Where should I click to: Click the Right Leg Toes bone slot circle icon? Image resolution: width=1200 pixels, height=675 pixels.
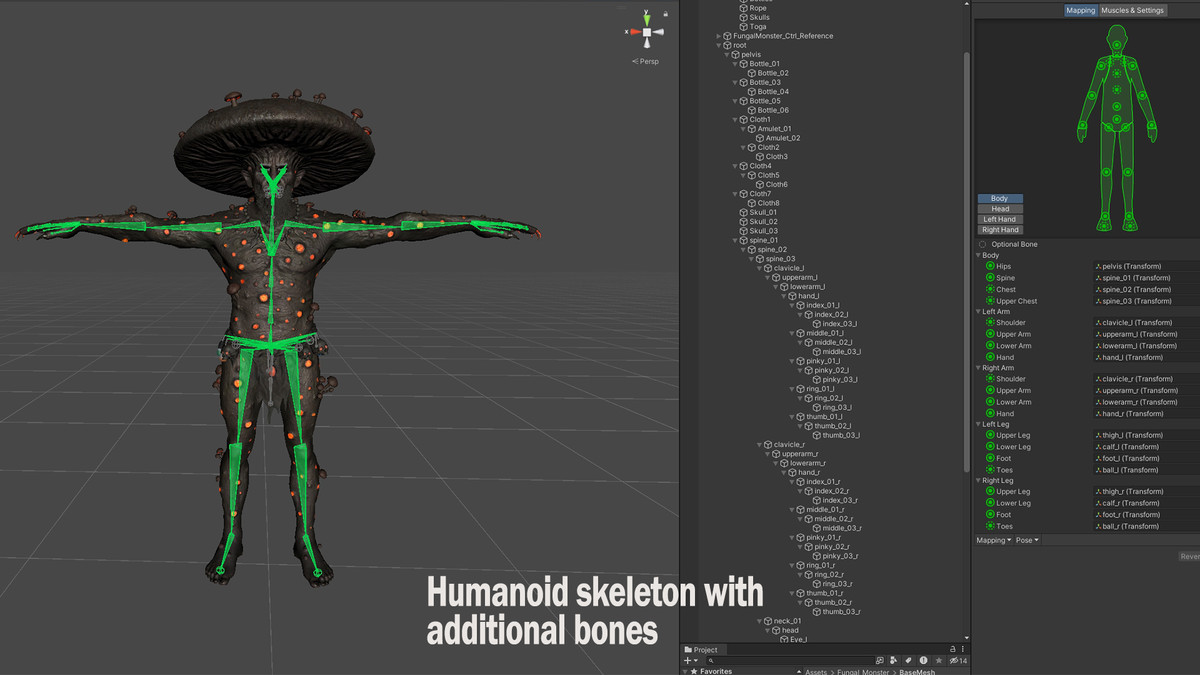click(x=990, y=526)
